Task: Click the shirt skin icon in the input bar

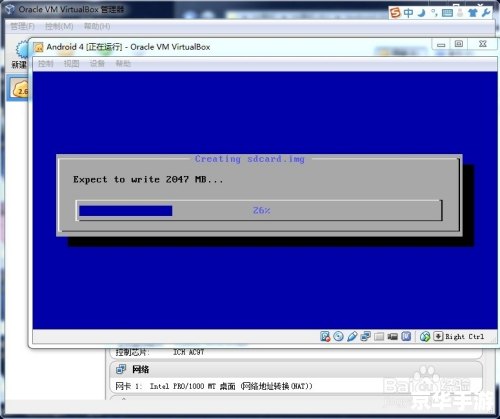Action: click(x=473, y=13)
